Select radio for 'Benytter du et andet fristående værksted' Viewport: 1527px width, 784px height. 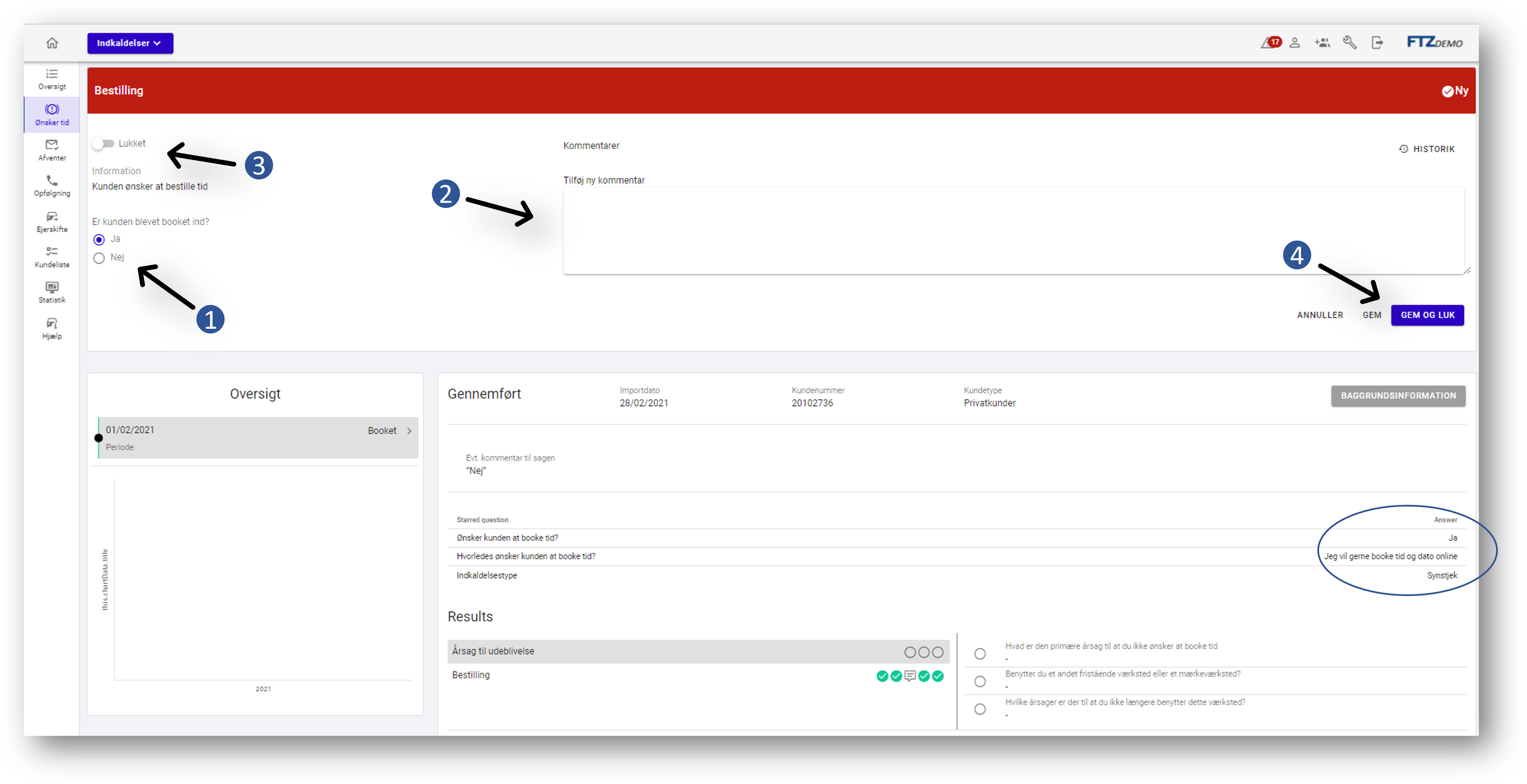tap(980, 681)
